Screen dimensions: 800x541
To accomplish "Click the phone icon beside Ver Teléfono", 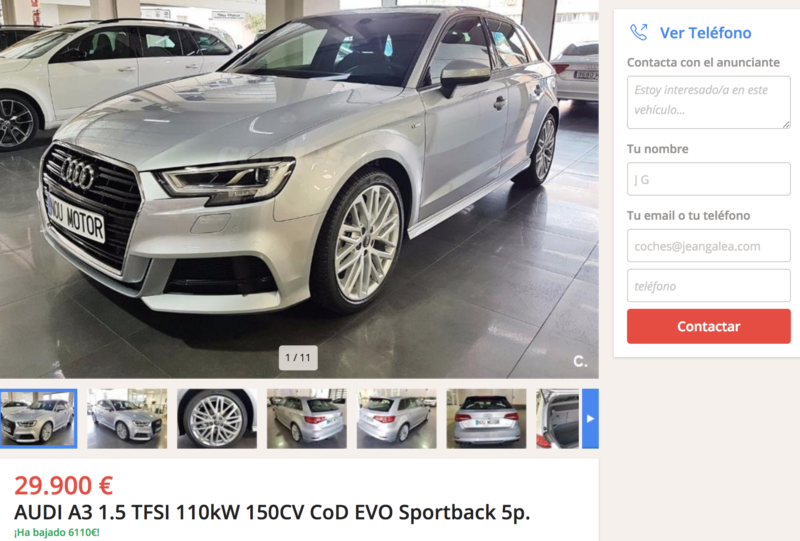I will pos(638,32).
